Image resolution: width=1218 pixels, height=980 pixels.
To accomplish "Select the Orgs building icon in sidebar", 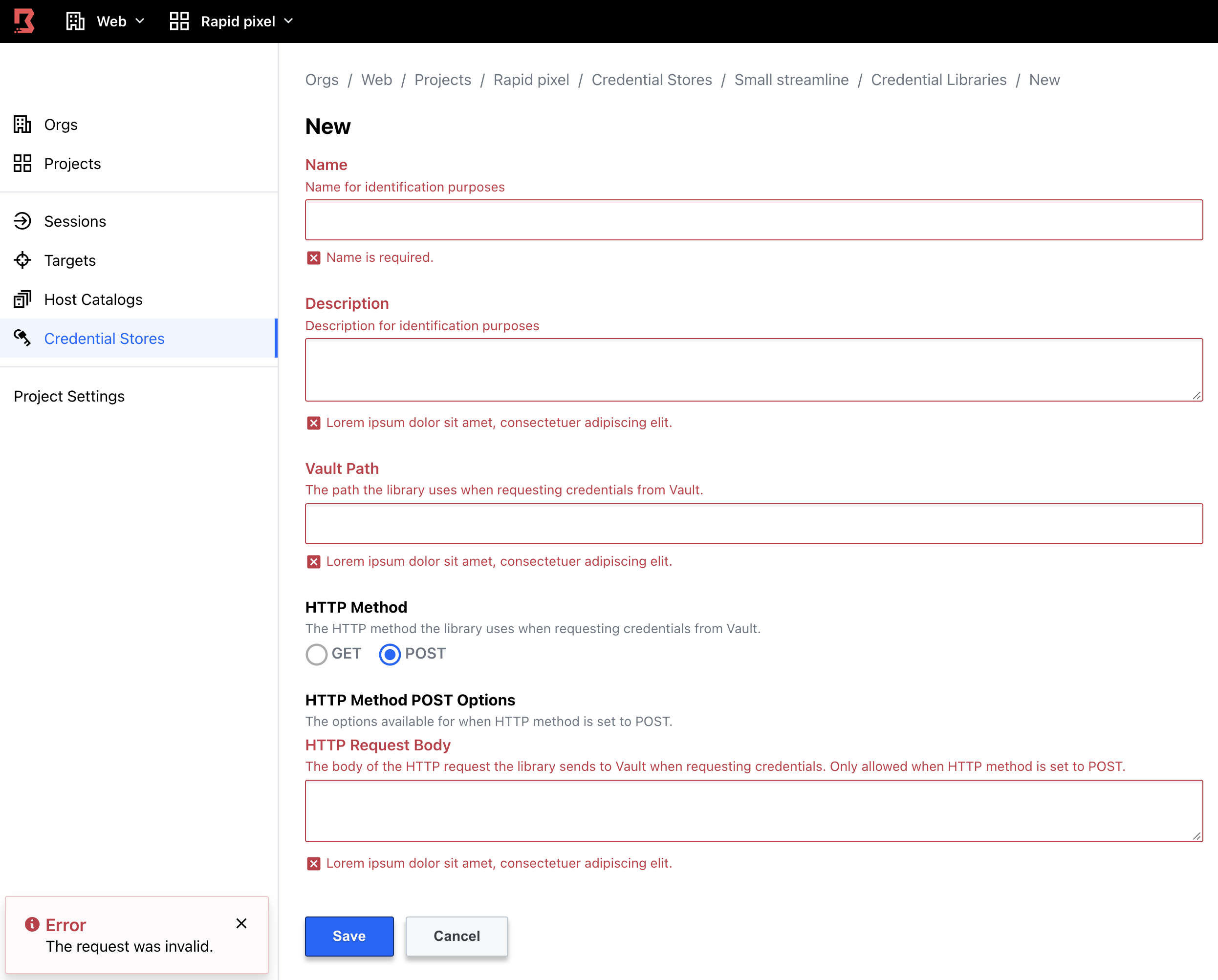I will 22,124.
